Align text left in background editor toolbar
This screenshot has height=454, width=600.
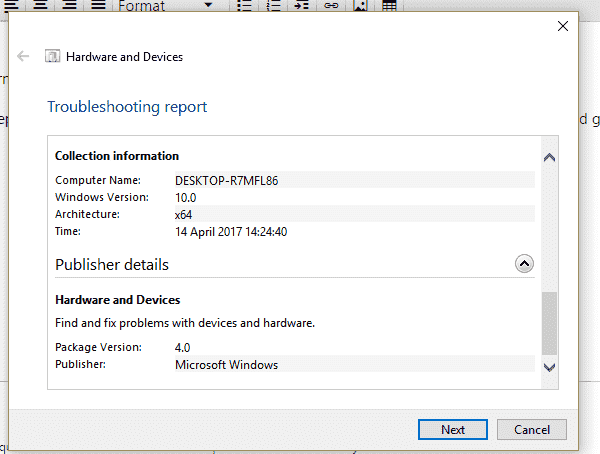(11, 5)
